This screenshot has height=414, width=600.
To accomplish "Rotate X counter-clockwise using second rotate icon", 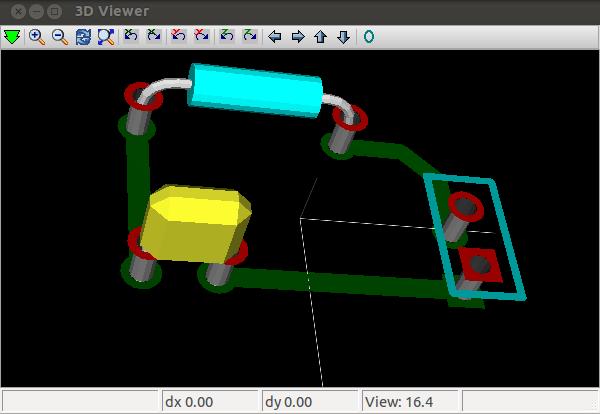I will [x=153, y=37].
